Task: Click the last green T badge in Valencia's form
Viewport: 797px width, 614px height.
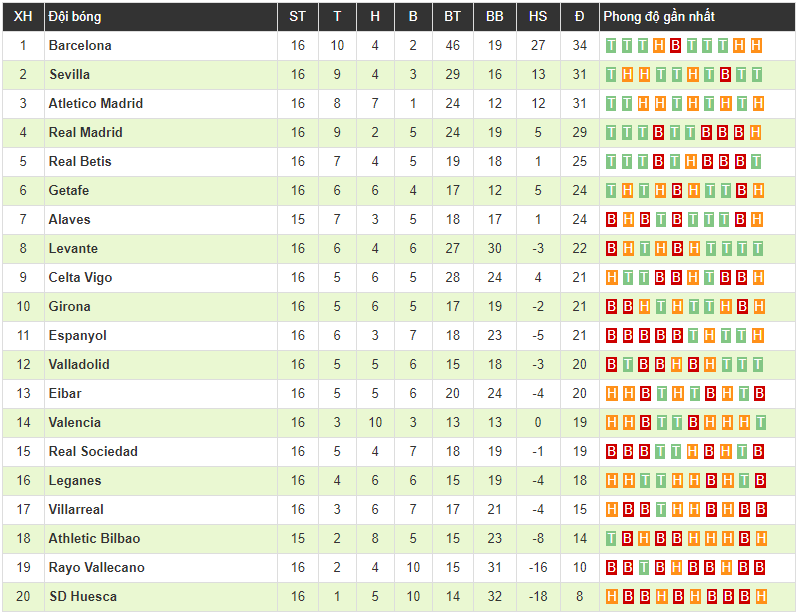Action: [756, 422]
